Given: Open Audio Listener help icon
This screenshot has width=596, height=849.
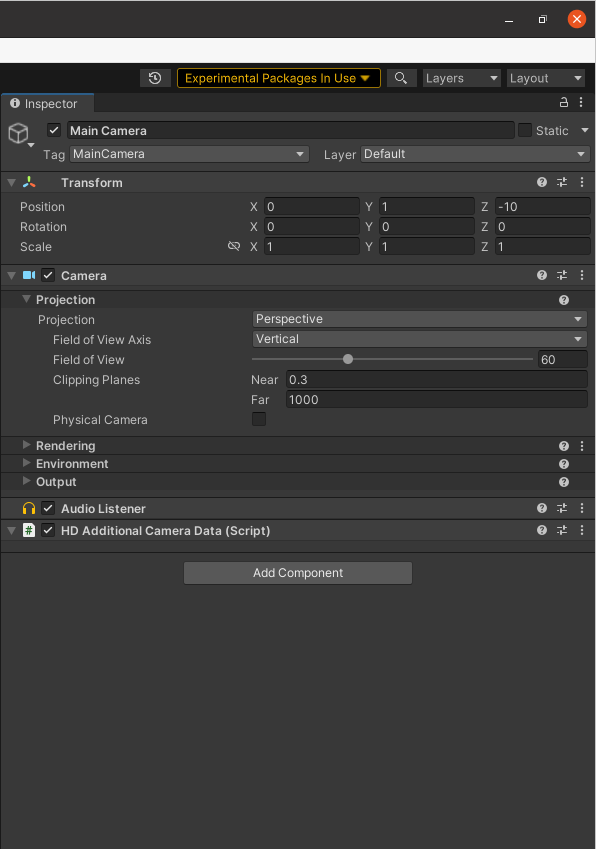Looking at the screenshot, I should pyautogui.click(x=542, y=508).
